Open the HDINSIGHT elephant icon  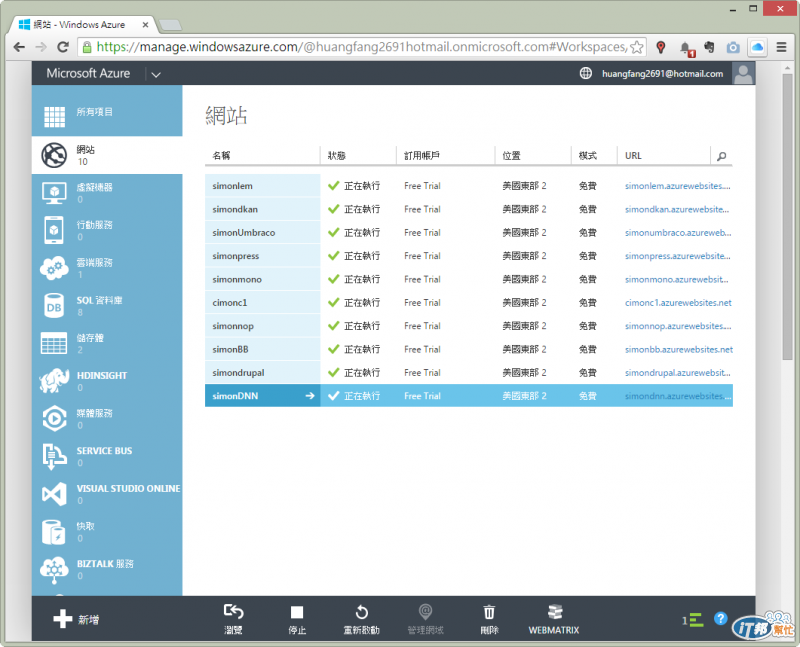pyautogui.click(x=54, y=381)
